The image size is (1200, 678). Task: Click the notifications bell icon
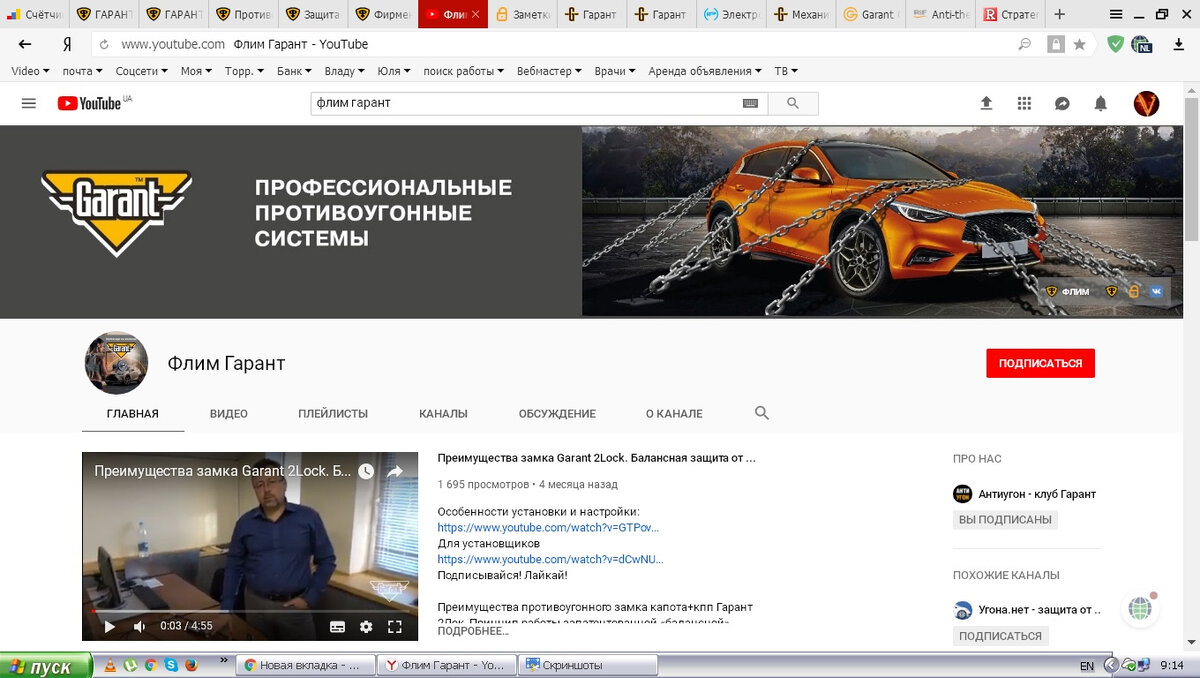point(1100,103)
